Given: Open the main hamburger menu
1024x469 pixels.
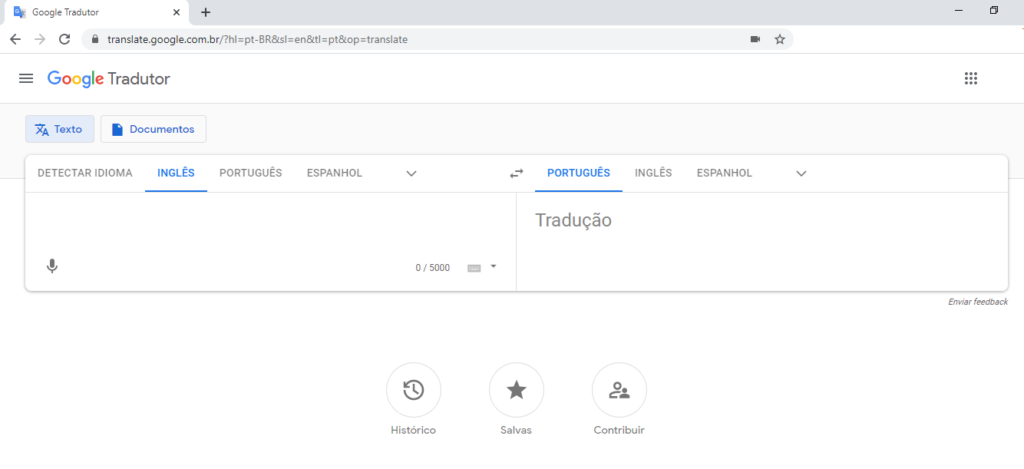Looking at the screenshot, I should 25,78.
